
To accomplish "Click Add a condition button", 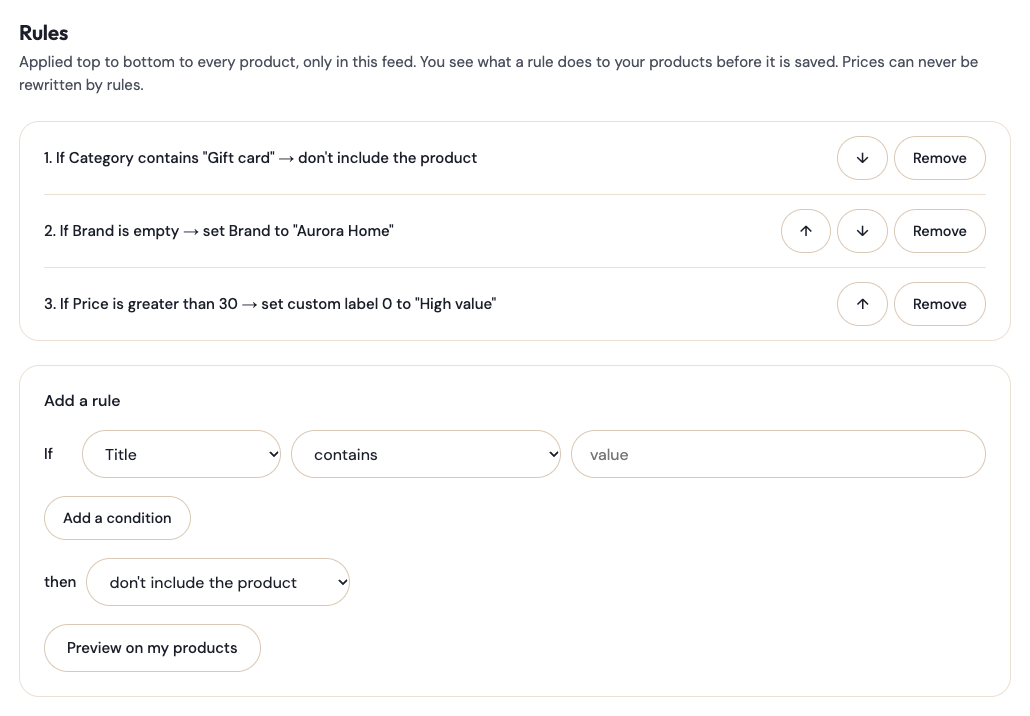I will [x=117, y=518].
